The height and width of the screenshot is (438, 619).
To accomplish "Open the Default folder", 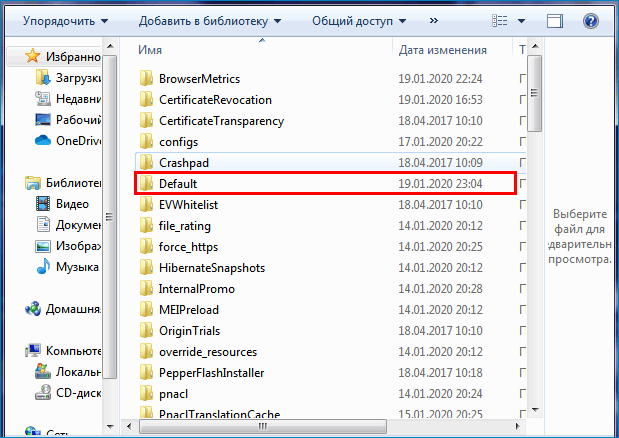I will point(178,184).
